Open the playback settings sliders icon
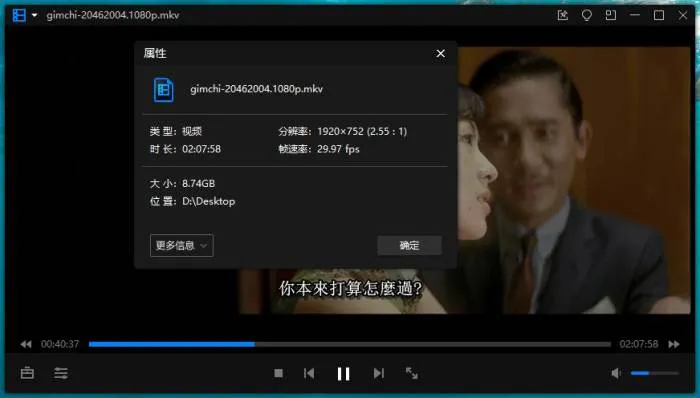The image size is (700, 398). click(61, 373)
